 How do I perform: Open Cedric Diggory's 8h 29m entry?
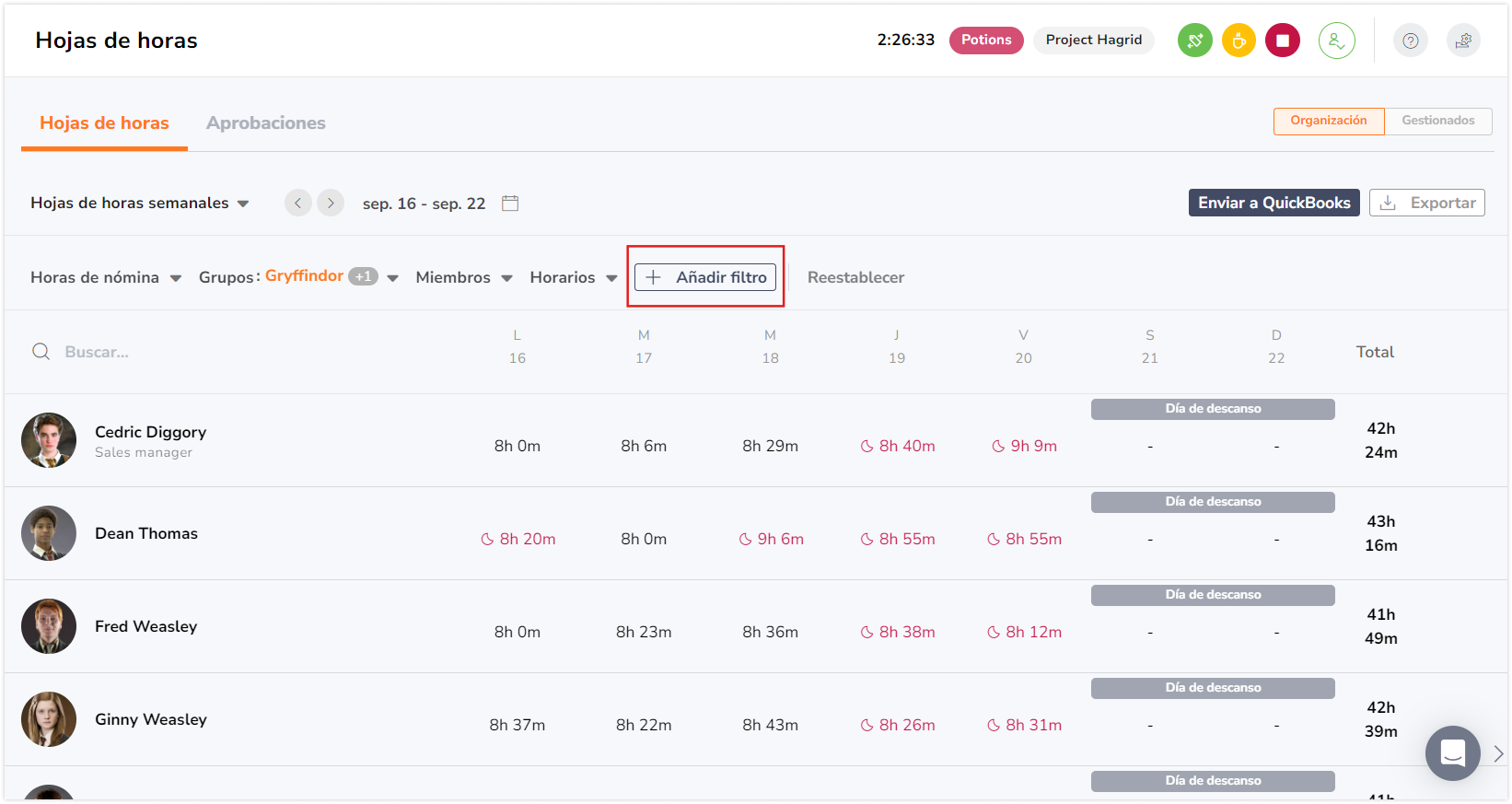(771, 446)
